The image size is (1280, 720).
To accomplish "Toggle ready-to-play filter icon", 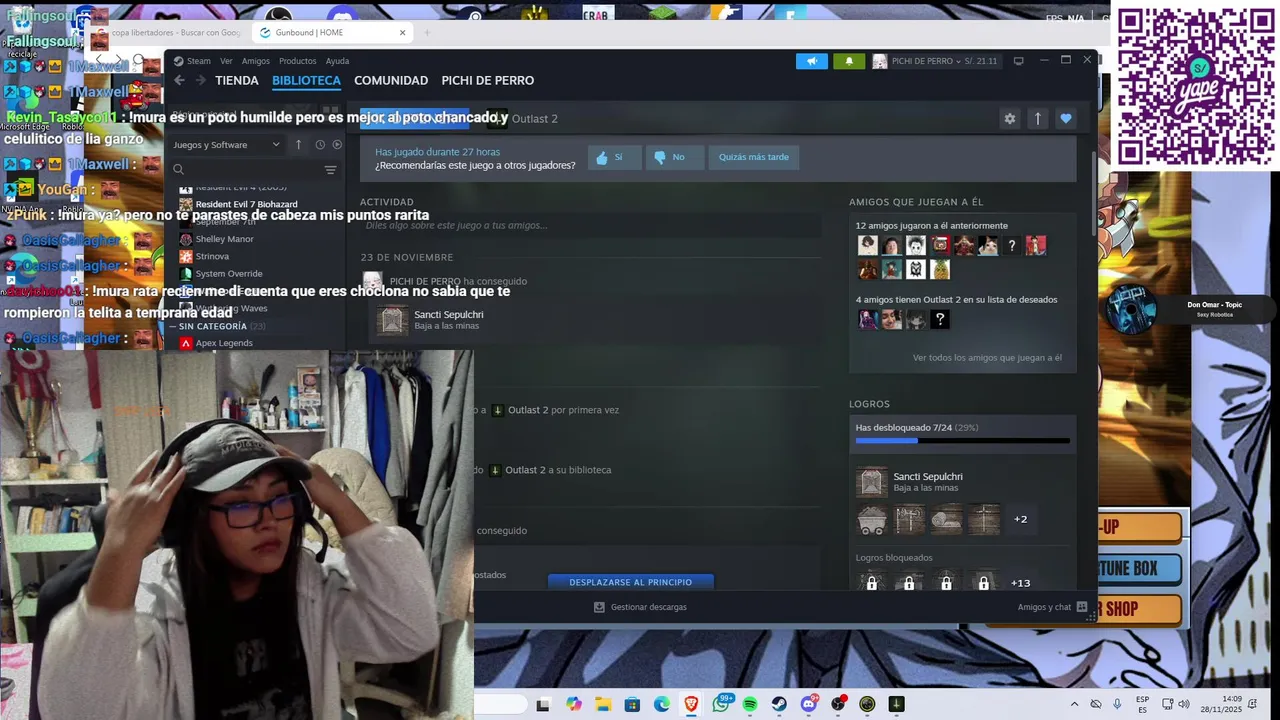I will point(337,145).
